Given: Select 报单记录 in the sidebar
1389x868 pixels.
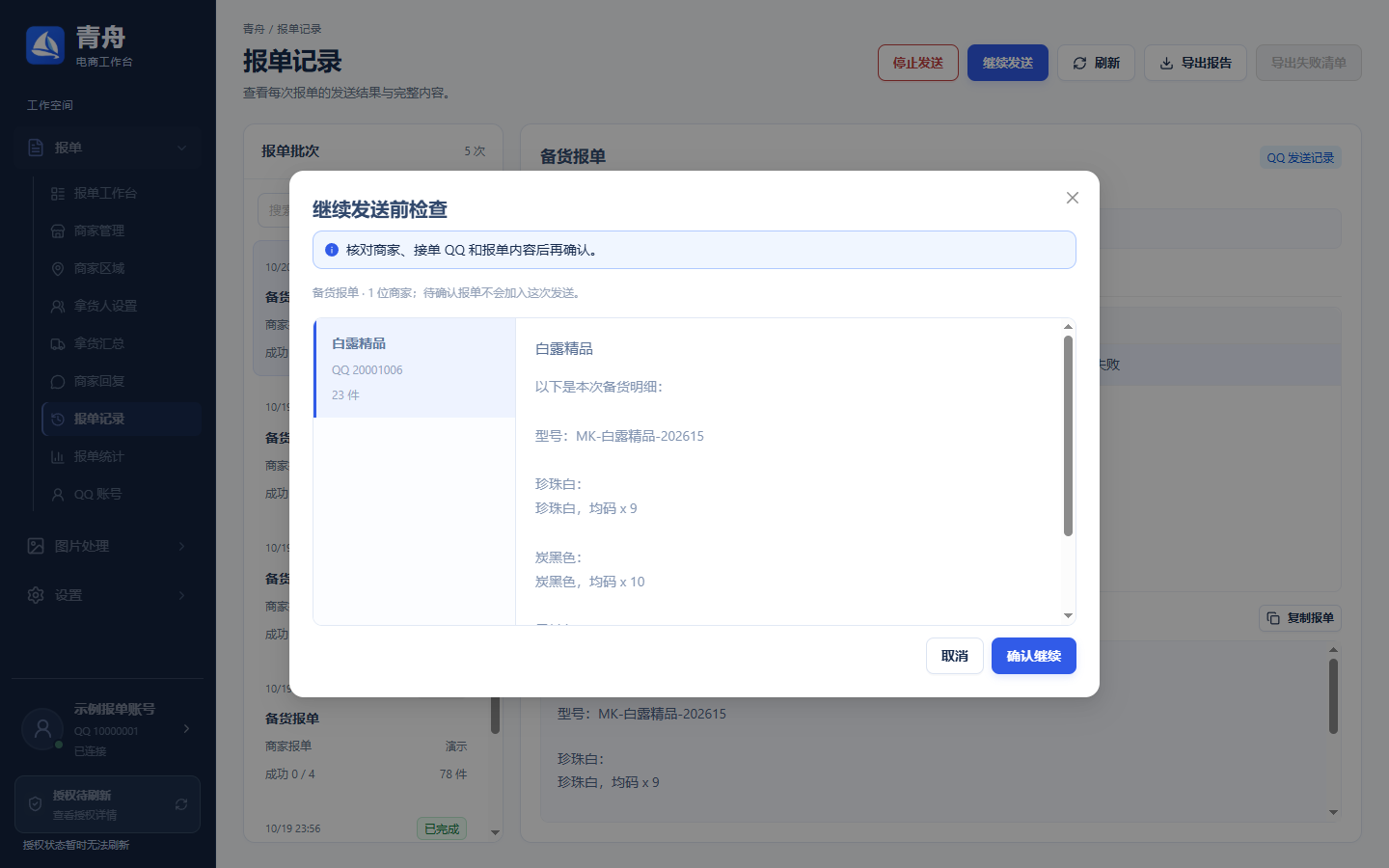Looking at the screenshot, I should tap(122, 419).
